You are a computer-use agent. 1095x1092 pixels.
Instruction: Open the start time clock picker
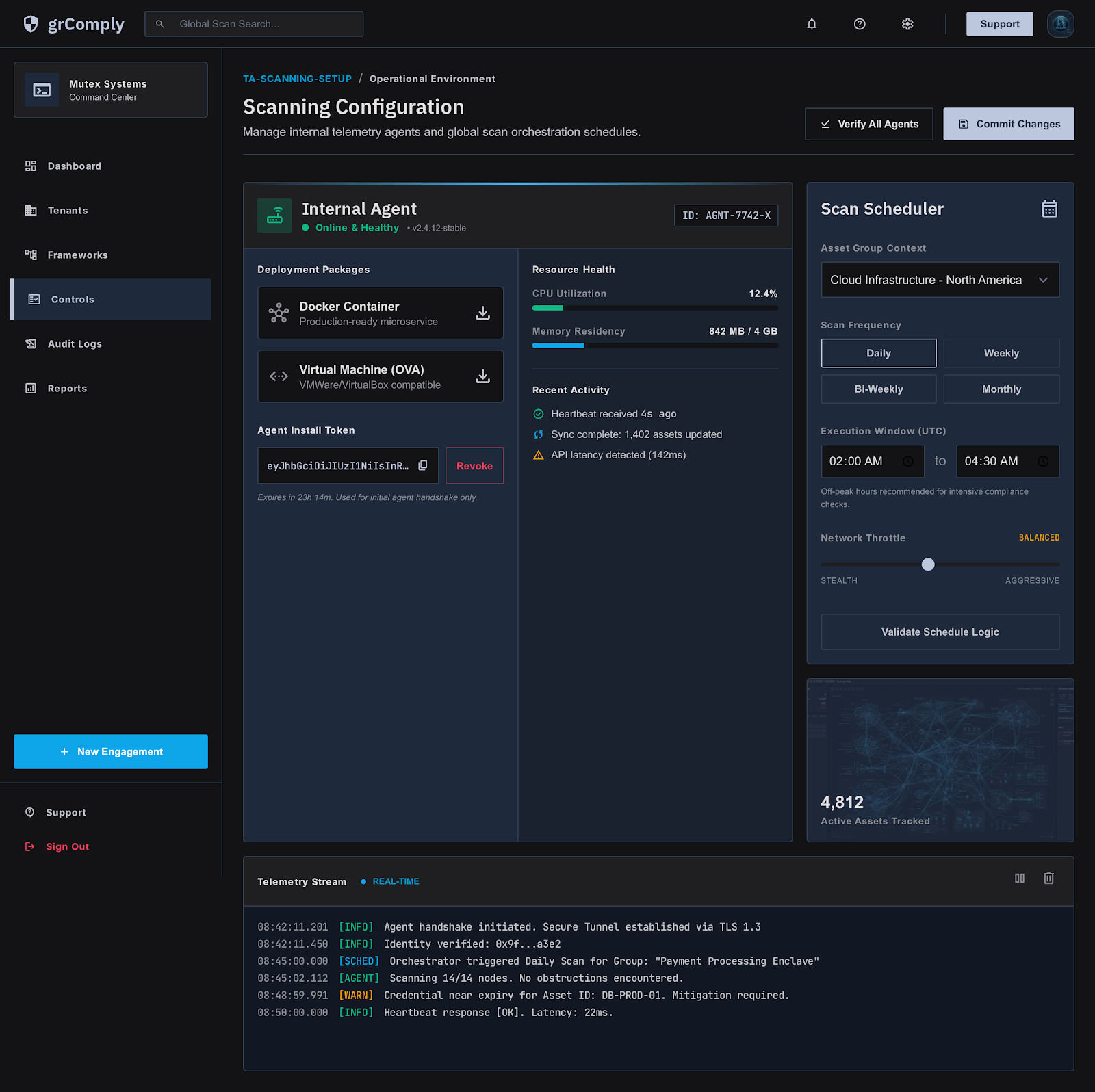pyautogui.click(x=908, y=461)
